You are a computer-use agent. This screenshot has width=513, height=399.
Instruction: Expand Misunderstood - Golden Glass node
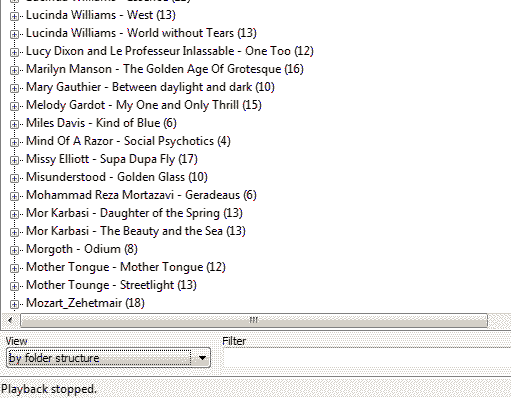(x=14, y=178)
